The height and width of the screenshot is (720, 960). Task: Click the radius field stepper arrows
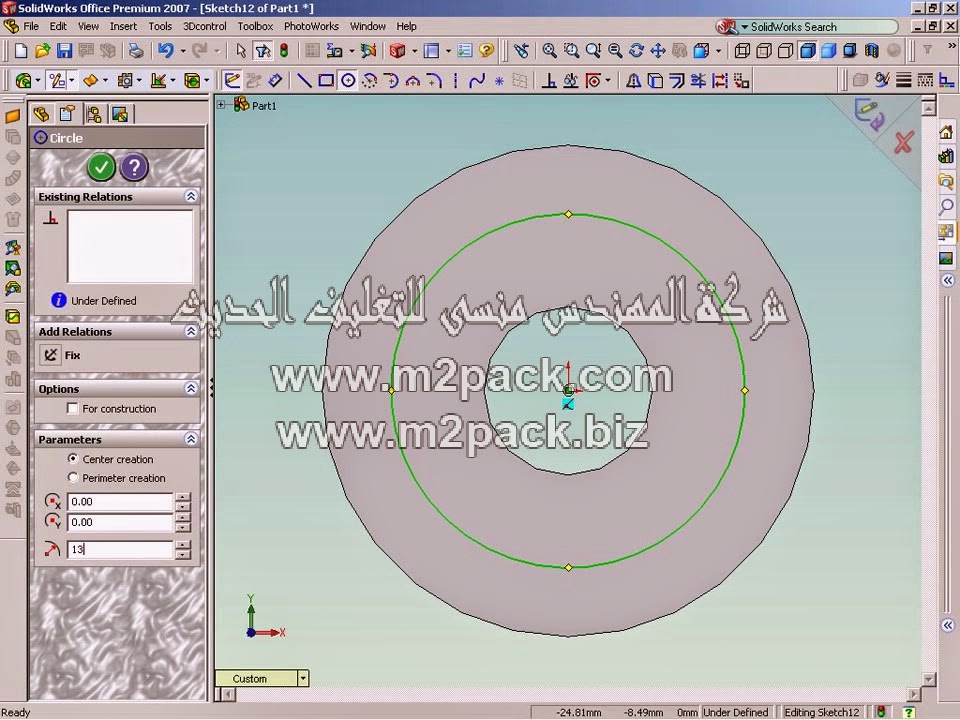point(182,549)
